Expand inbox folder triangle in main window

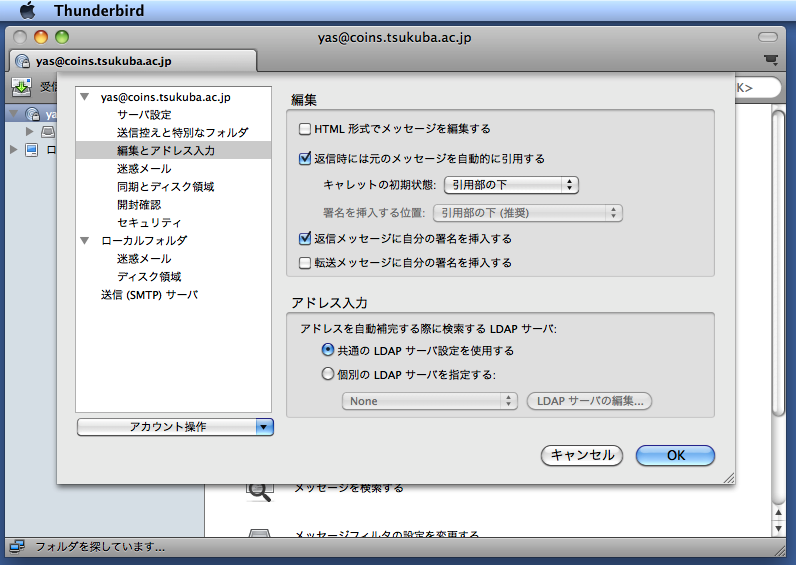(x=29, y=131)
